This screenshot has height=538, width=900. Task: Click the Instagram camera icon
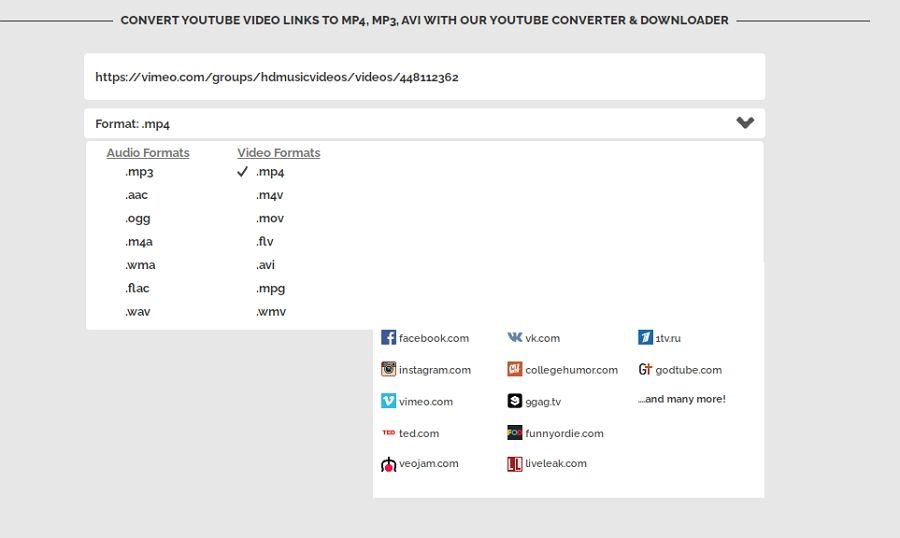pyautogui.click(x=388, y=370)
